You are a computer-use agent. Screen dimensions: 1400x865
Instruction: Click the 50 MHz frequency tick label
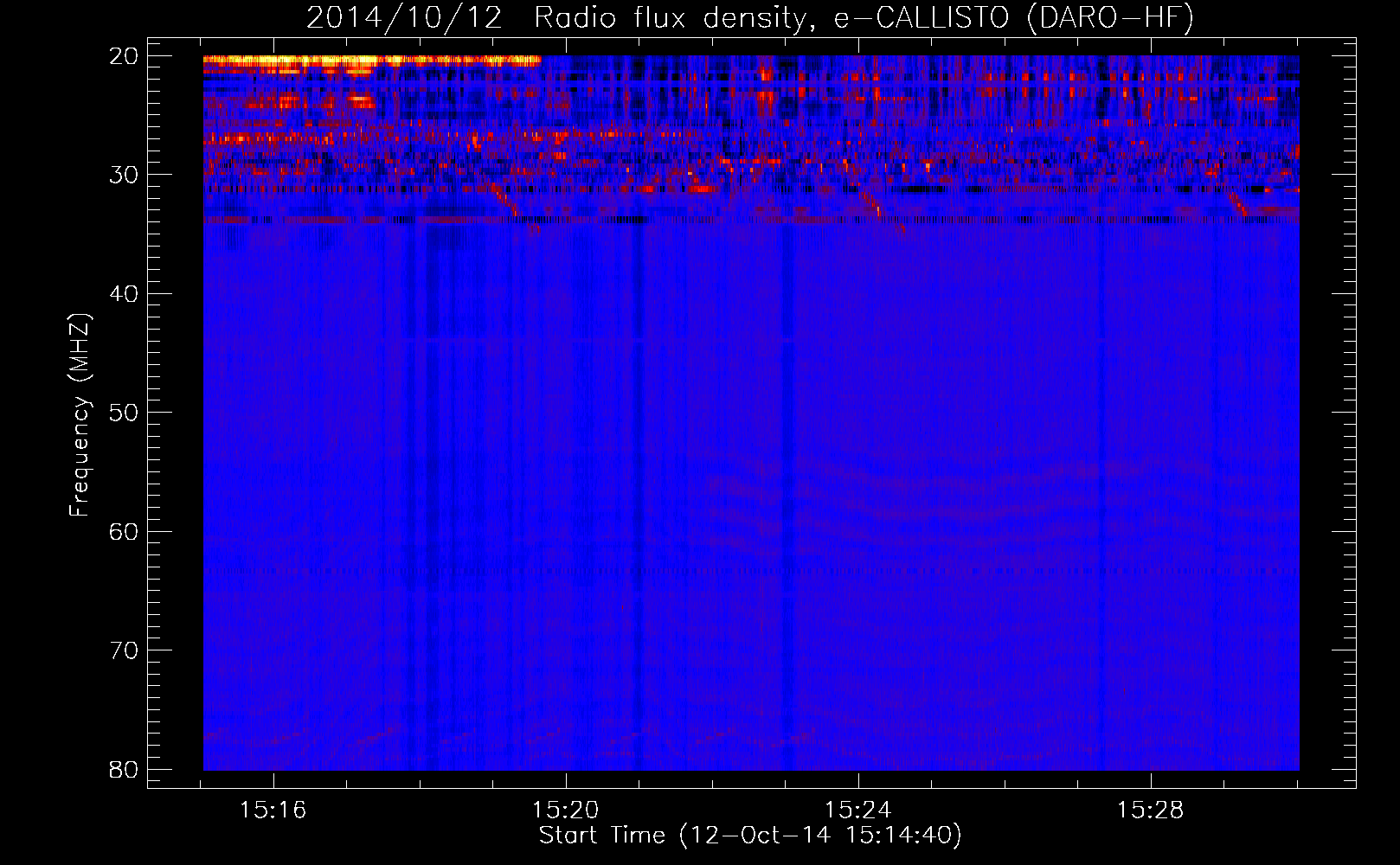pos(124,413)
